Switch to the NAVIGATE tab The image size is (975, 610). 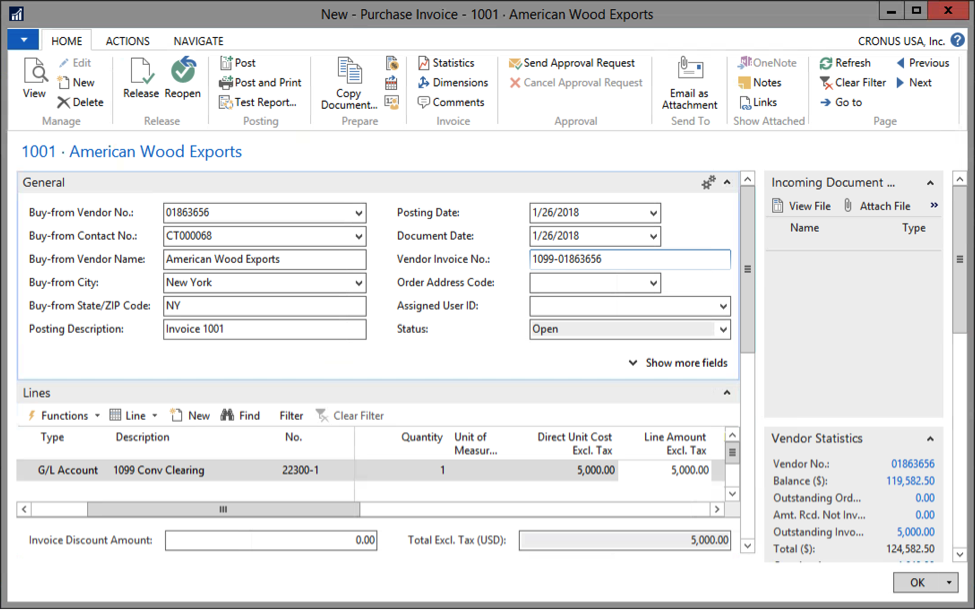tap(198, 41)
